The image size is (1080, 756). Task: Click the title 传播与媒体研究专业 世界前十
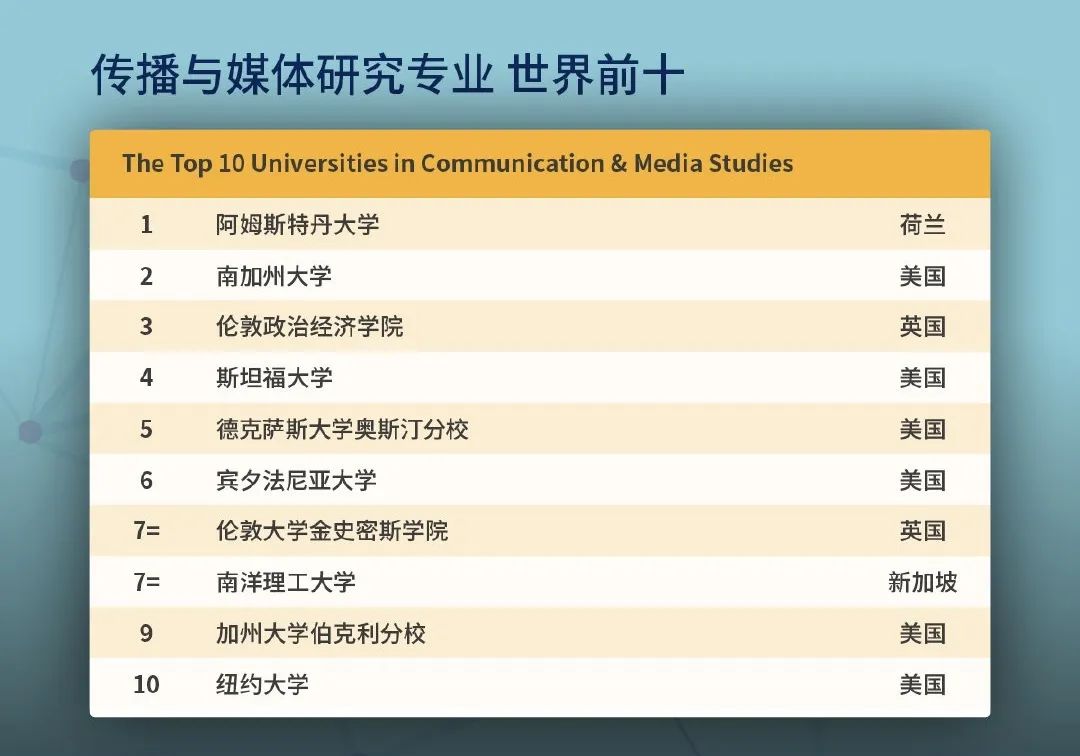click(x=387, y=75)
